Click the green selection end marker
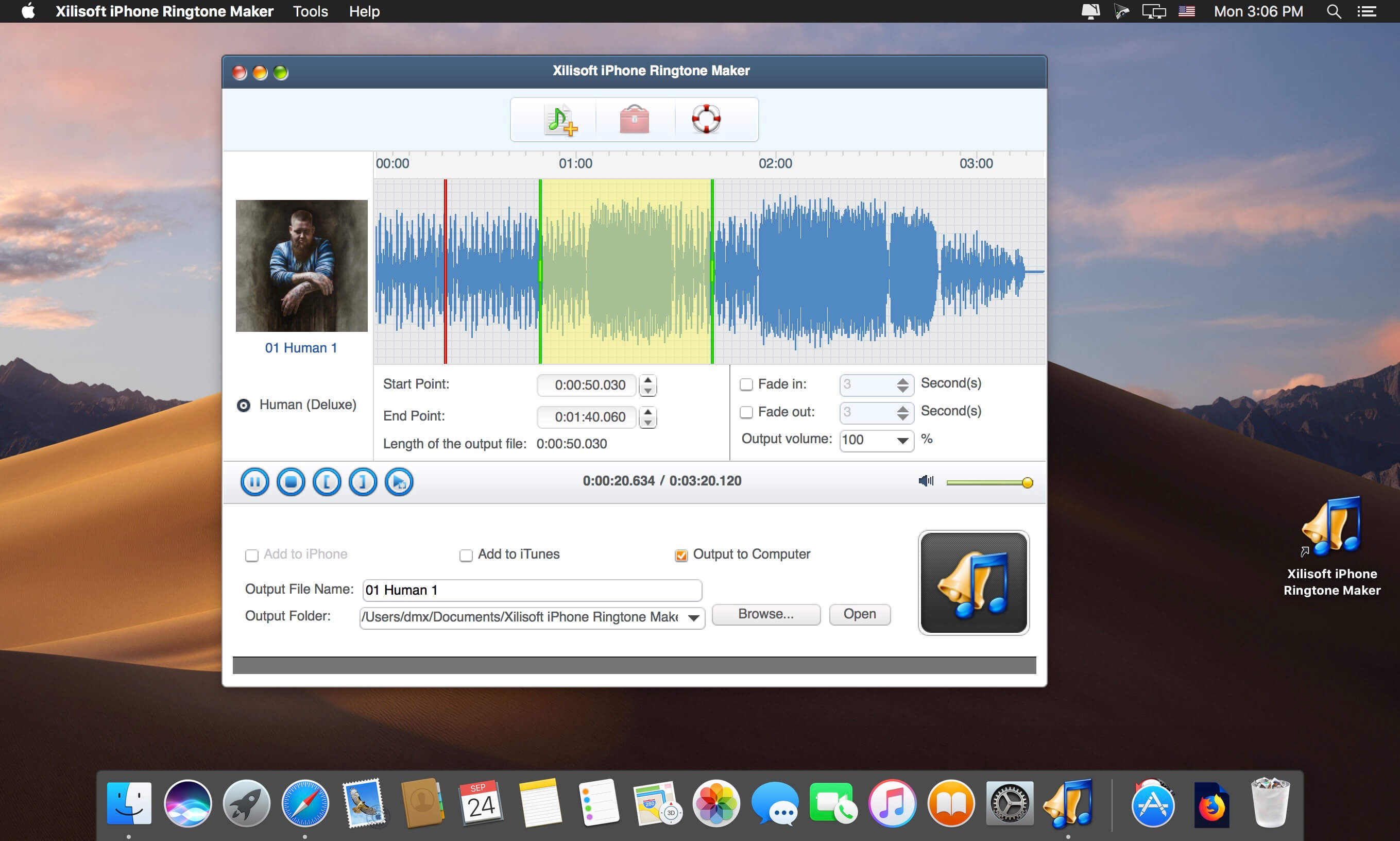 click(712, 272)
